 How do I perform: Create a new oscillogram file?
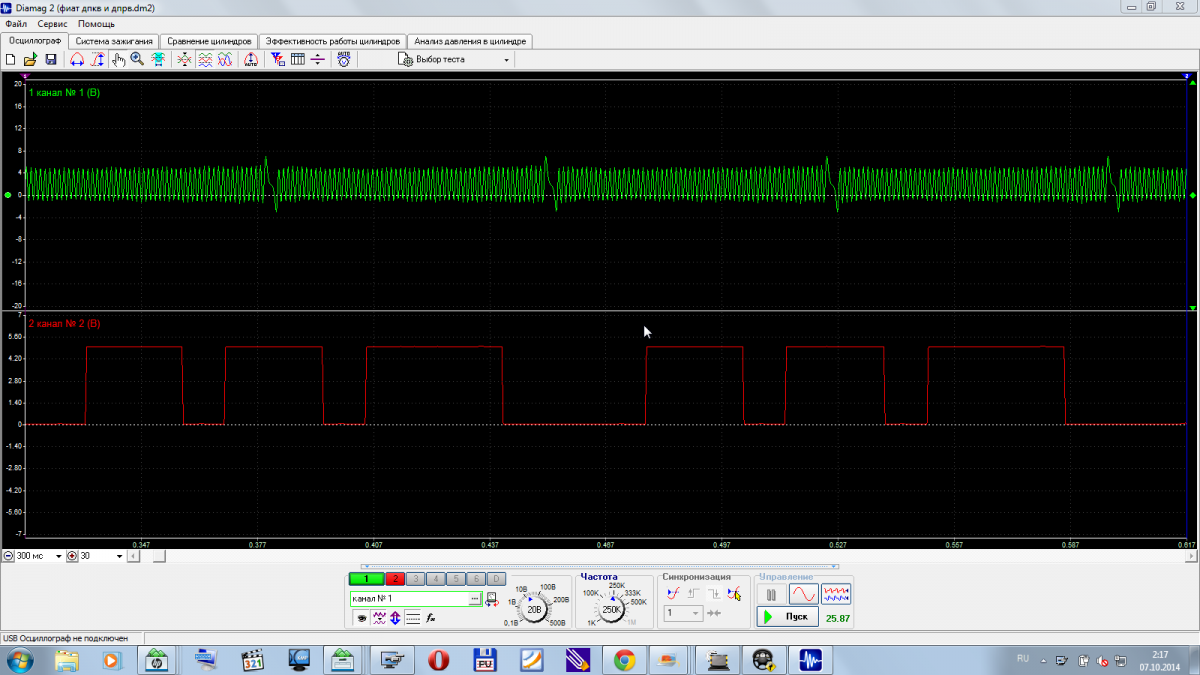10,60
